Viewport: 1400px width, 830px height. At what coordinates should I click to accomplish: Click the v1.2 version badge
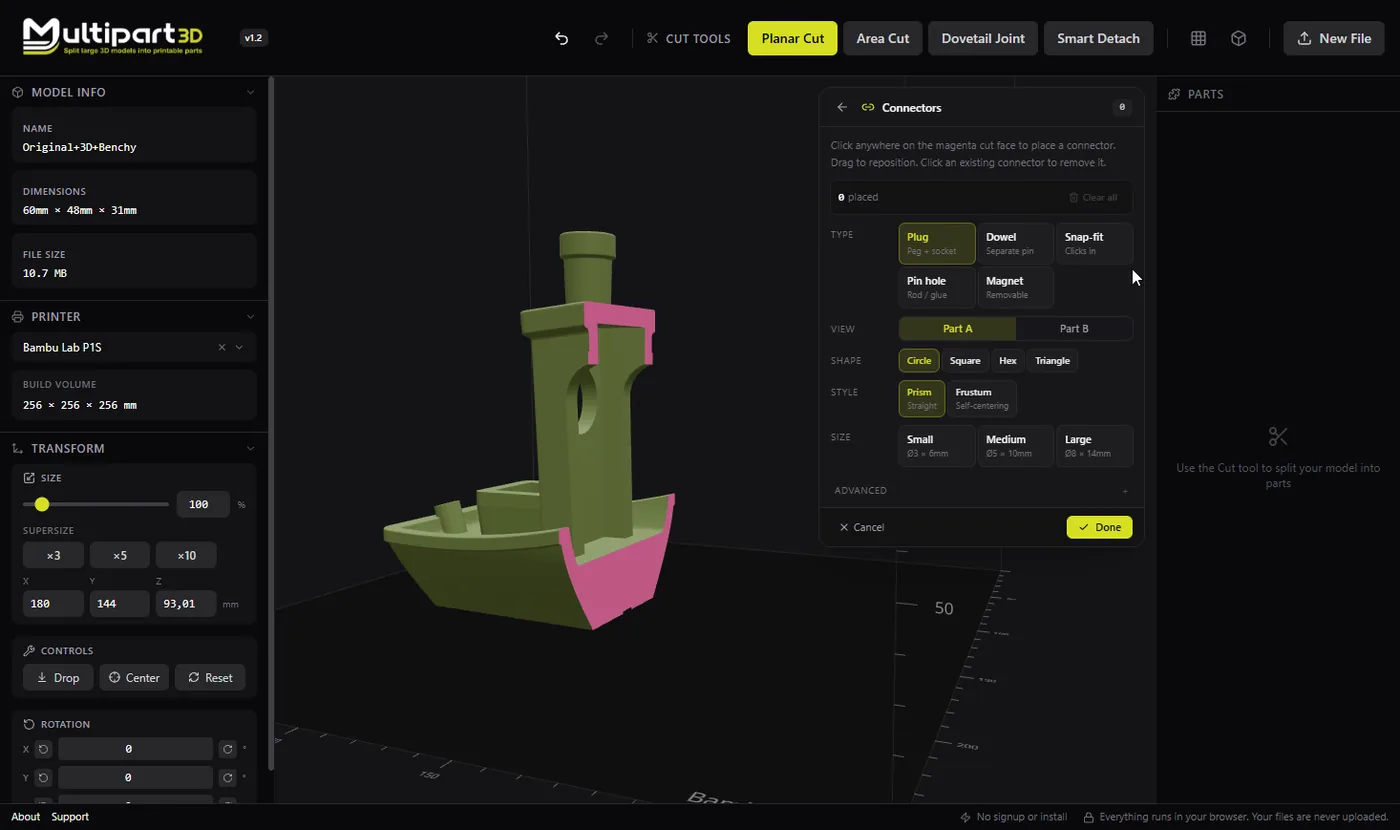254,38
